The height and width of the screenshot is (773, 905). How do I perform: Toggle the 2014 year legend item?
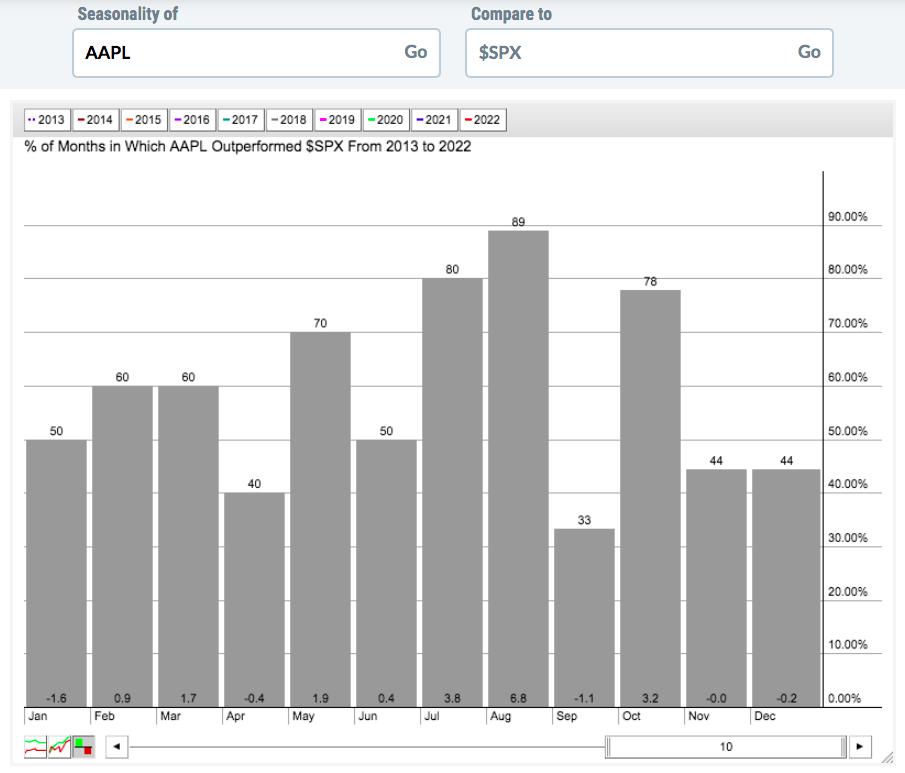click(x=95, y=120)
